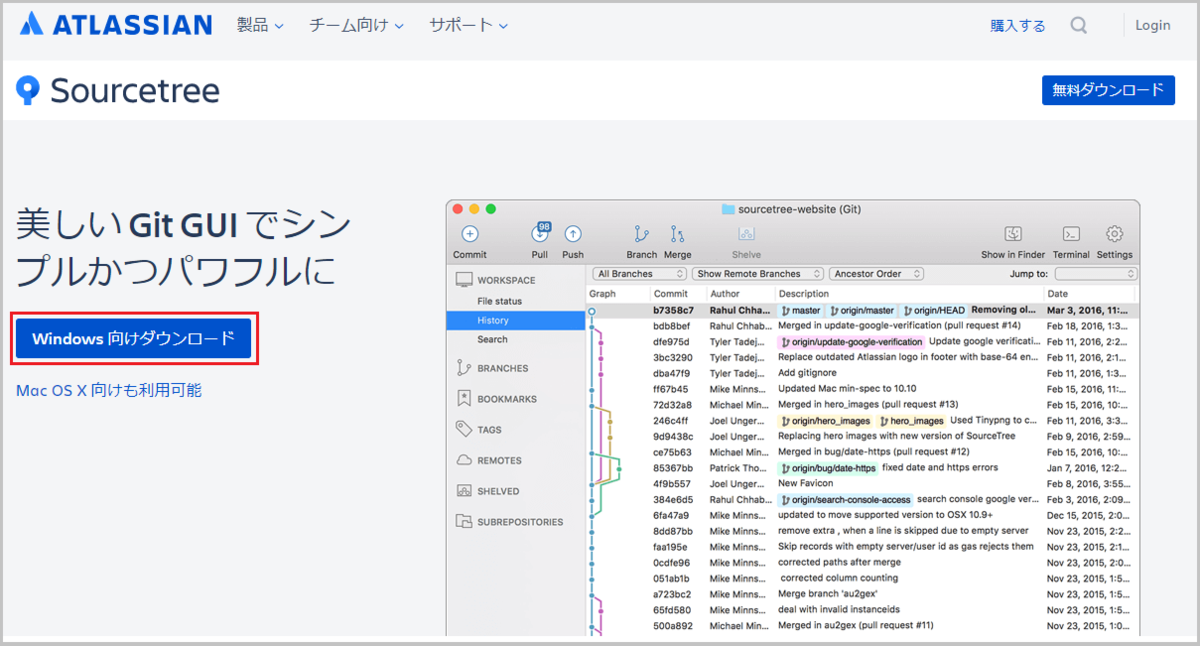
Task: Expand the サポート navigation menu
Action: coord(469,25)
